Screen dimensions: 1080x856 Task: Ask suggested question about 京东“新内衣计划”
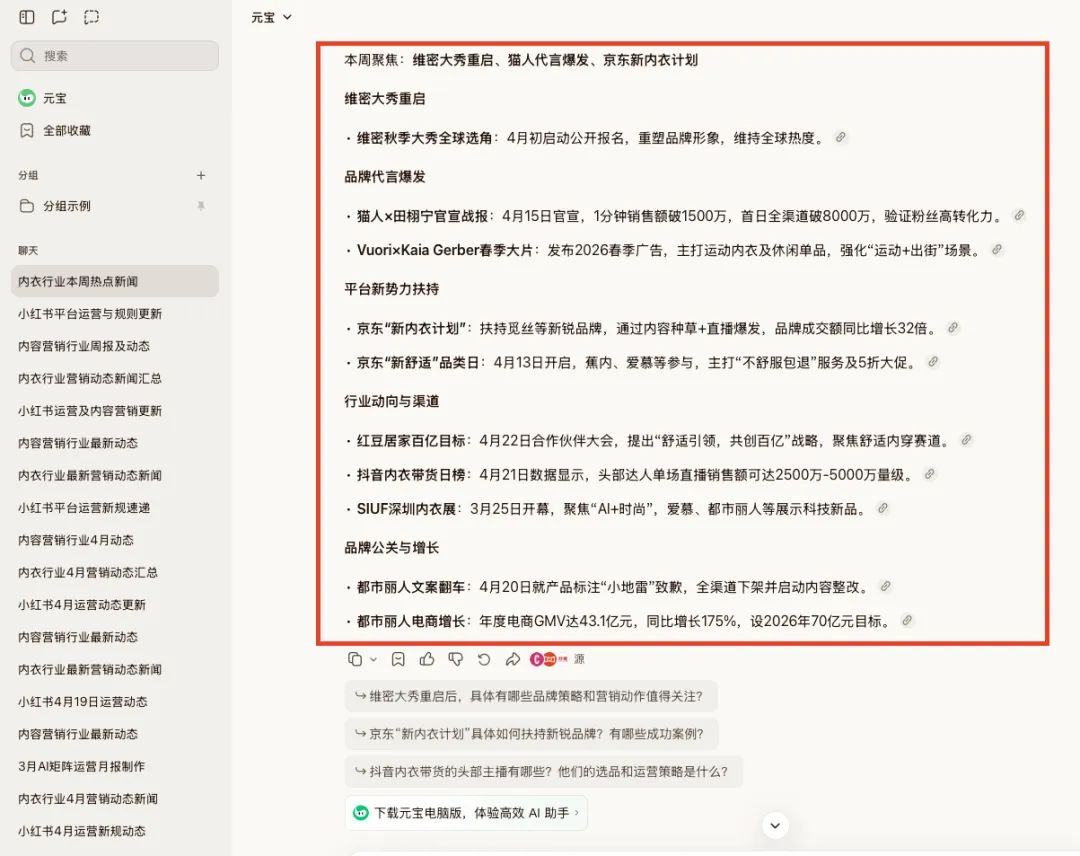pyautogui.click(x=532, y=734)
